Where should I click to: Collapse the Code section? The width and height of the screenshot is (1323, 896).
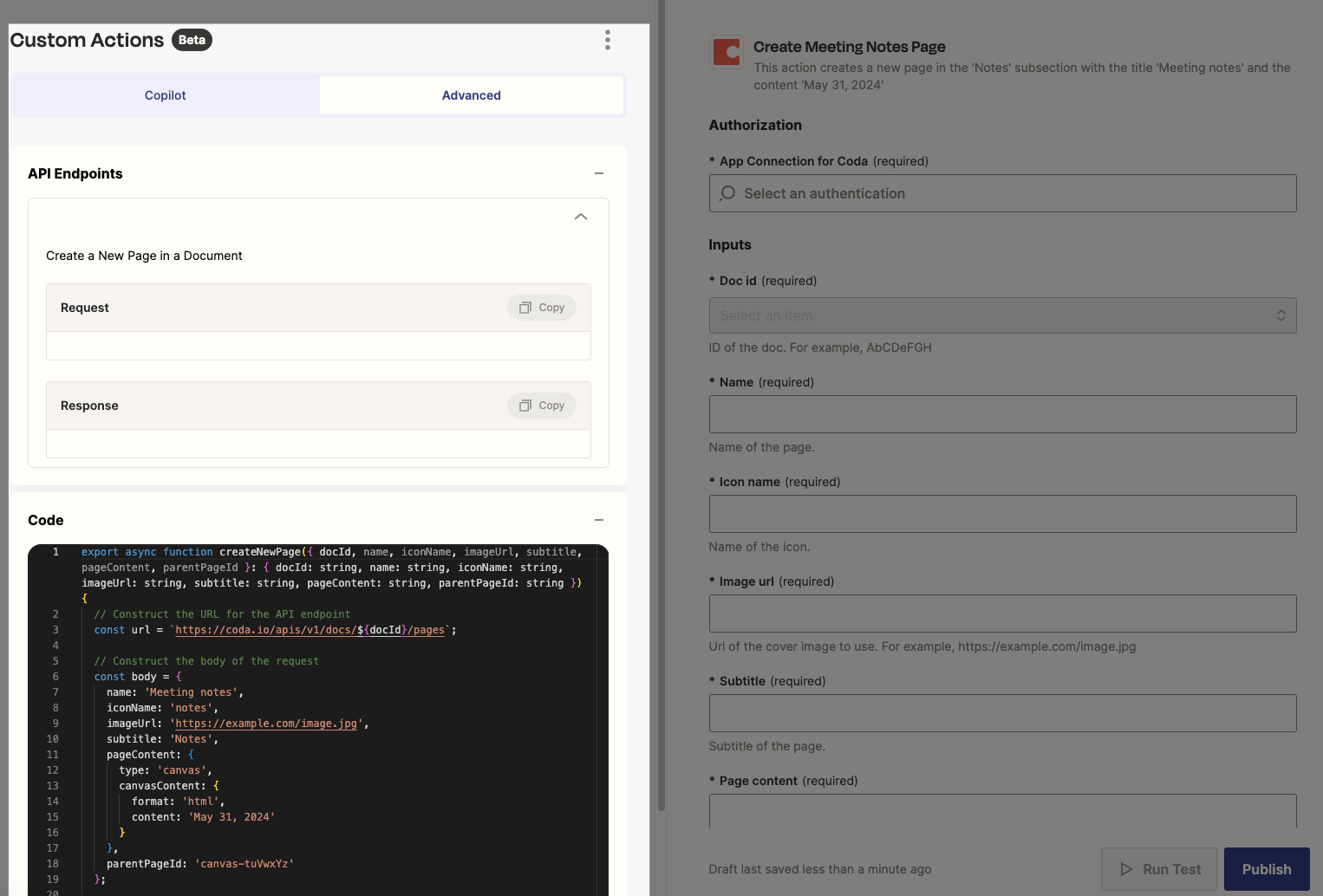[598, 520]
